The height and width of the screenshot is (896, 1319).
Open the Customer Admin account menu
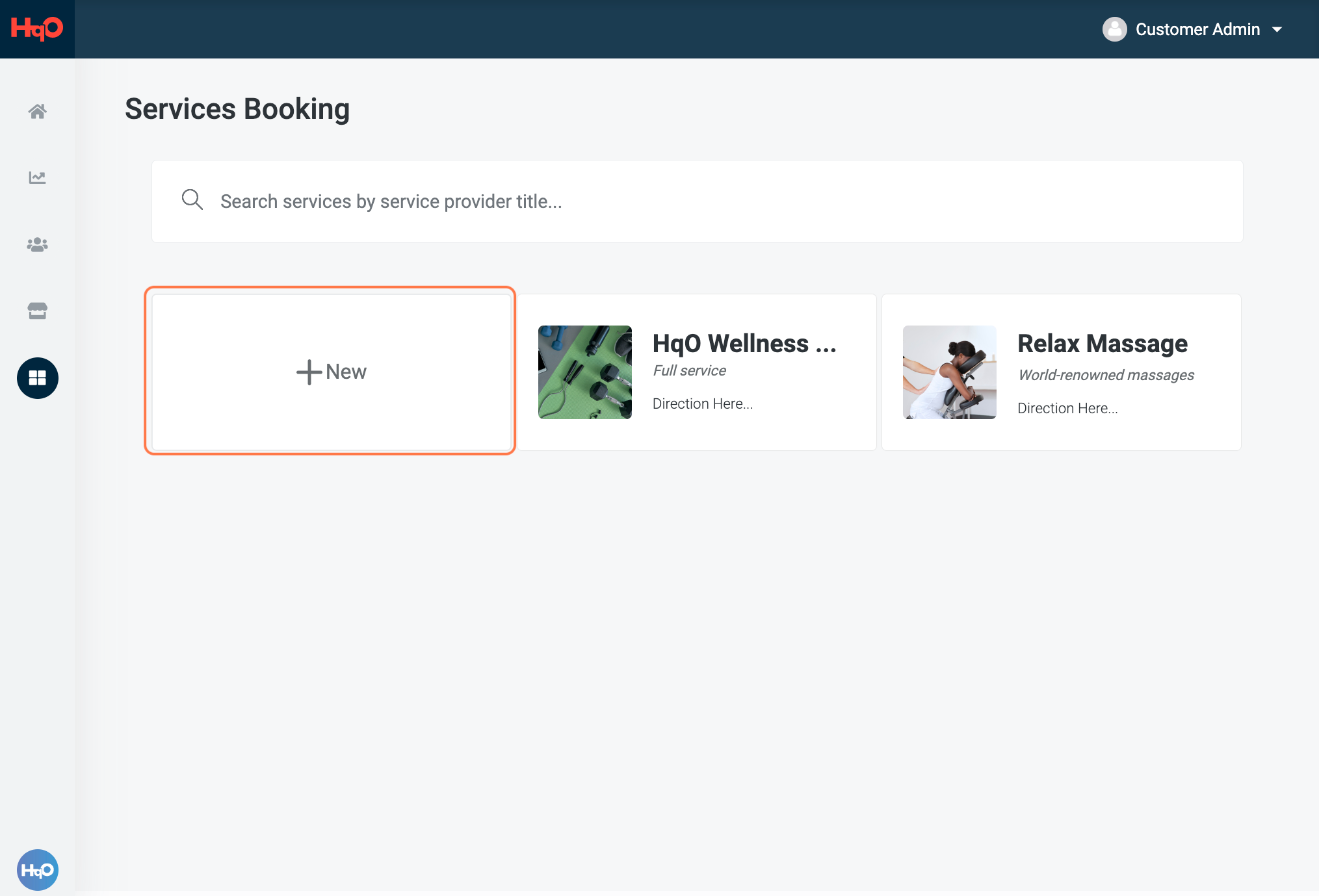(1197, 29)
